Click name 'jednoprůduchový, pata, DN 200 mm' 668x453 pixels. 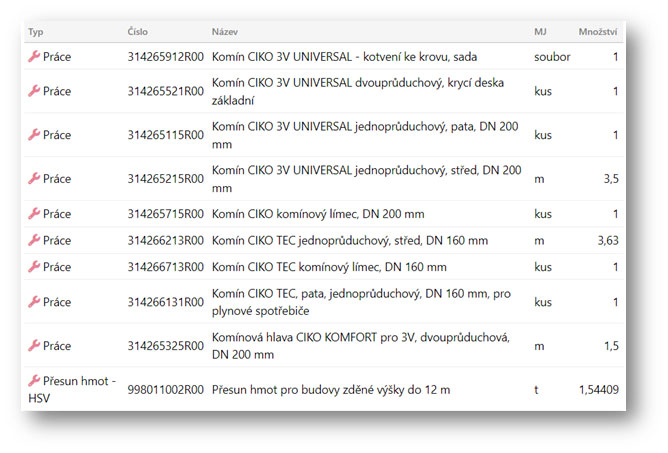point(365,135)
